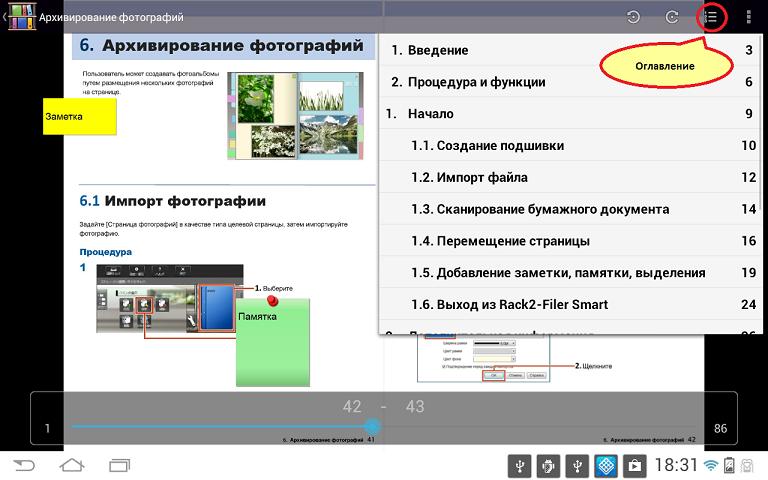
Task: Tap first page number 1 on slider
Action: click(x=47, y=428)
